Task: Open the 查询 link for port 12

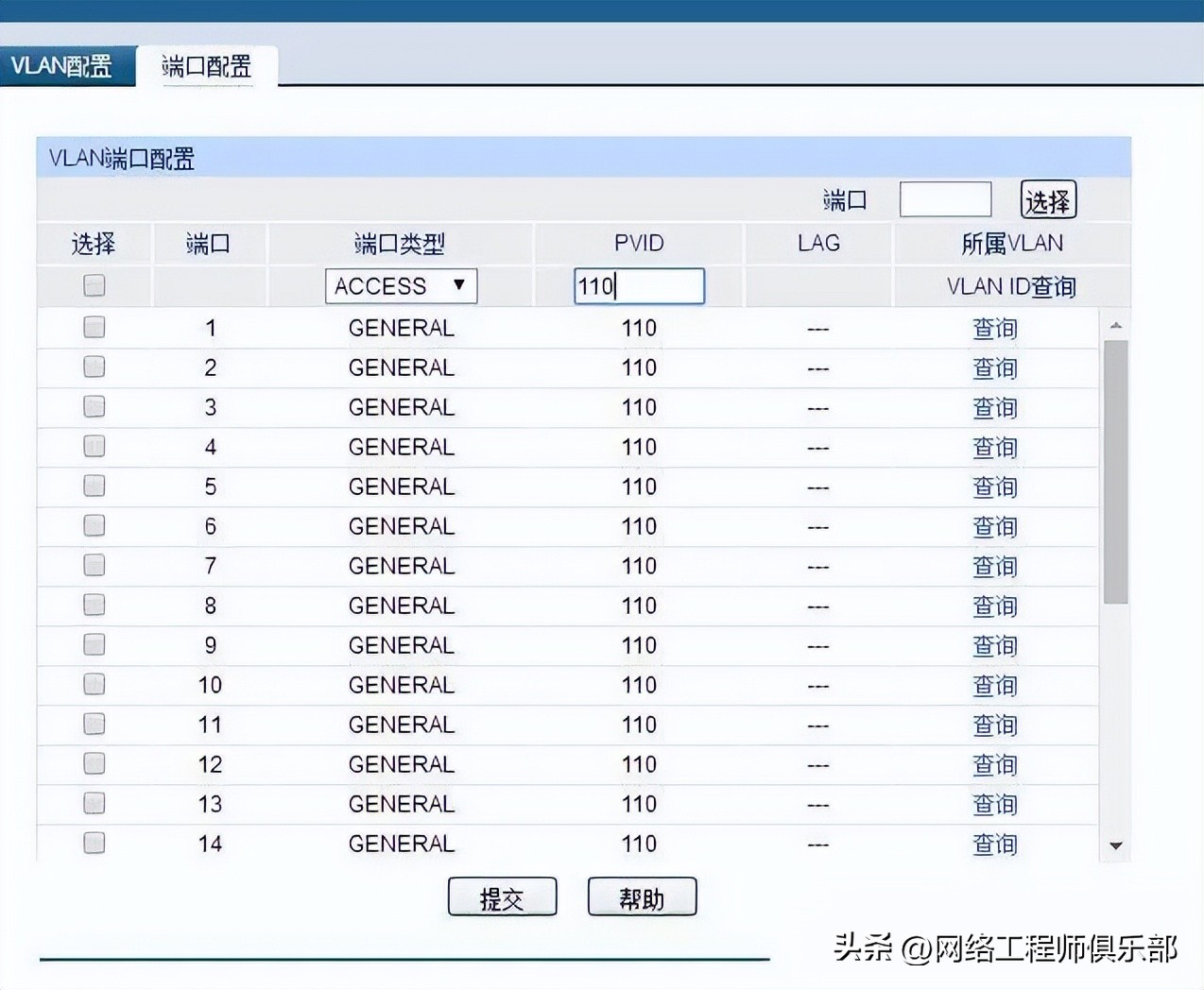Action: [x=995, y=764]
